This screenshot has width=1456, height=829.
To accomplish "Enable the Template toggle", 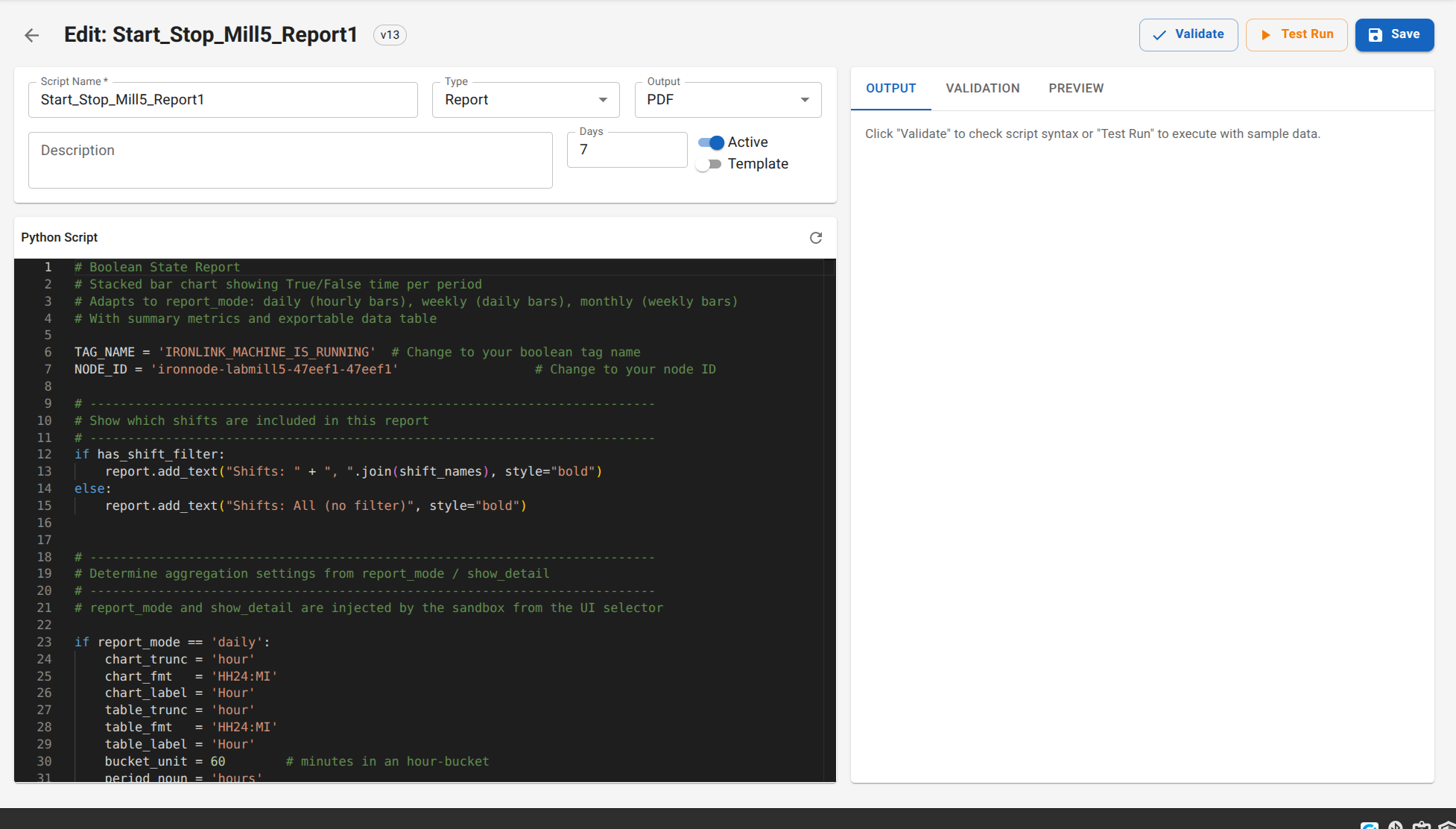I will (x=706, y=164).
